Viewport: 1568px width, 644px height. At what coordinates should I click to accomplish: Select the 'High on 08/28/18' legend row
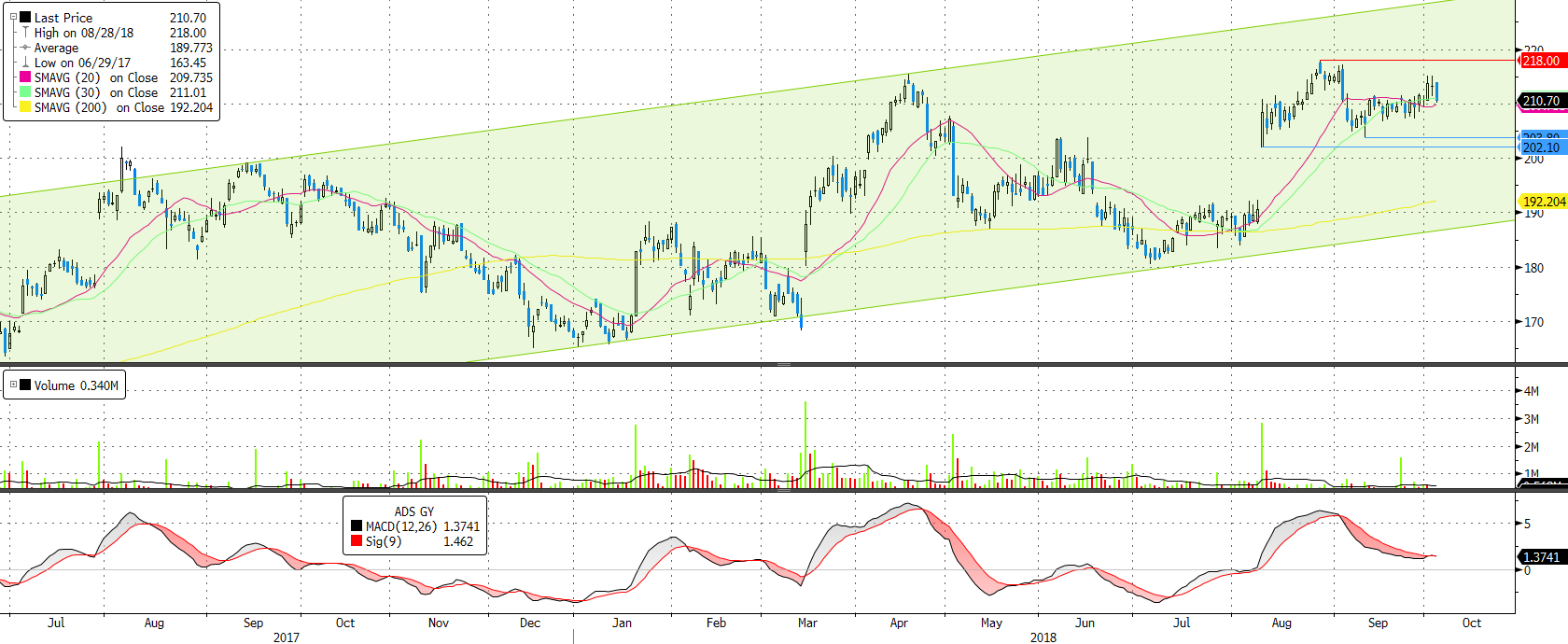click(120, 33)
